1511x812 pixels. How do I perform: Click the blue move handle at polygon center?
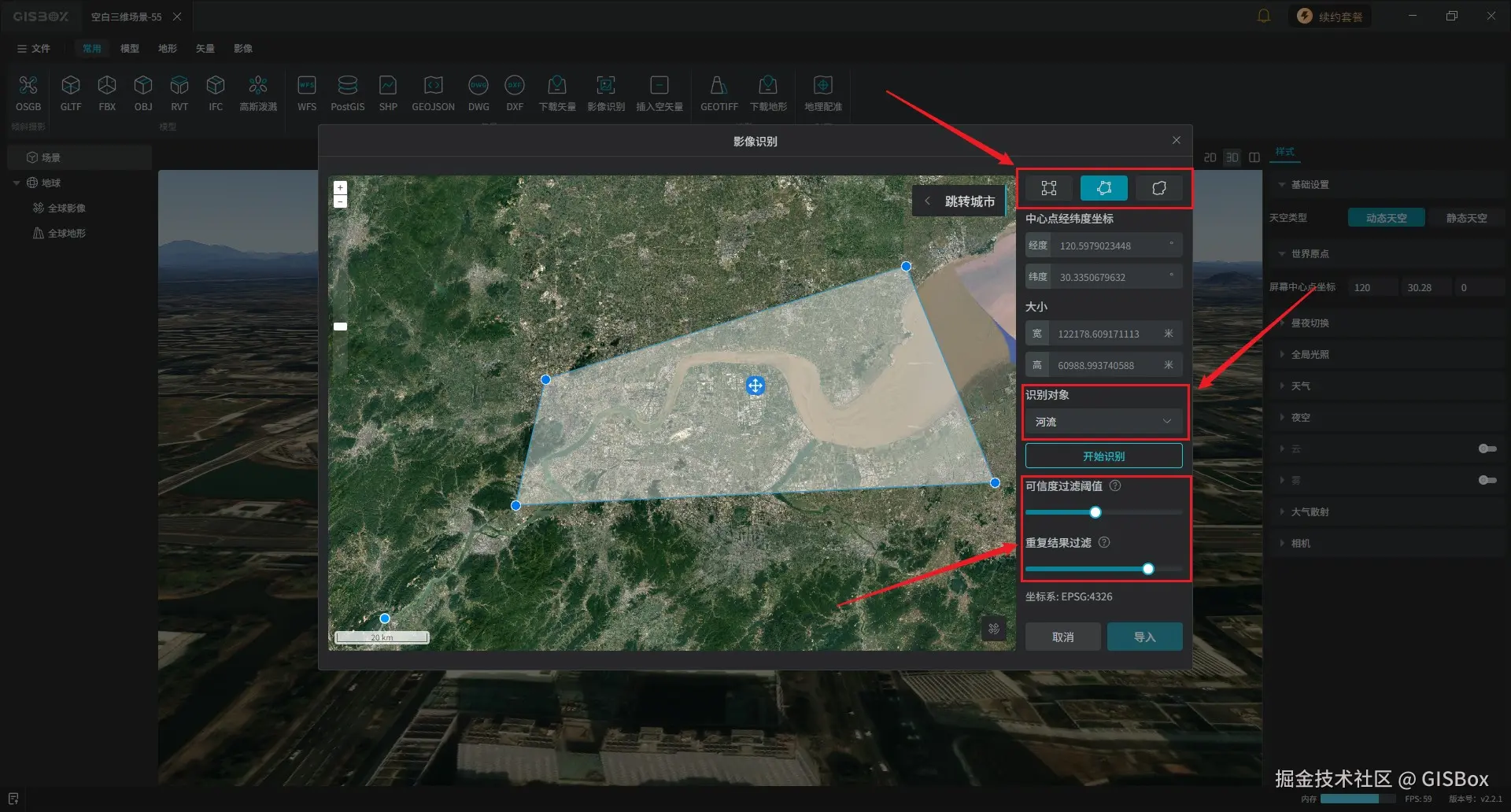click(755, 386)
